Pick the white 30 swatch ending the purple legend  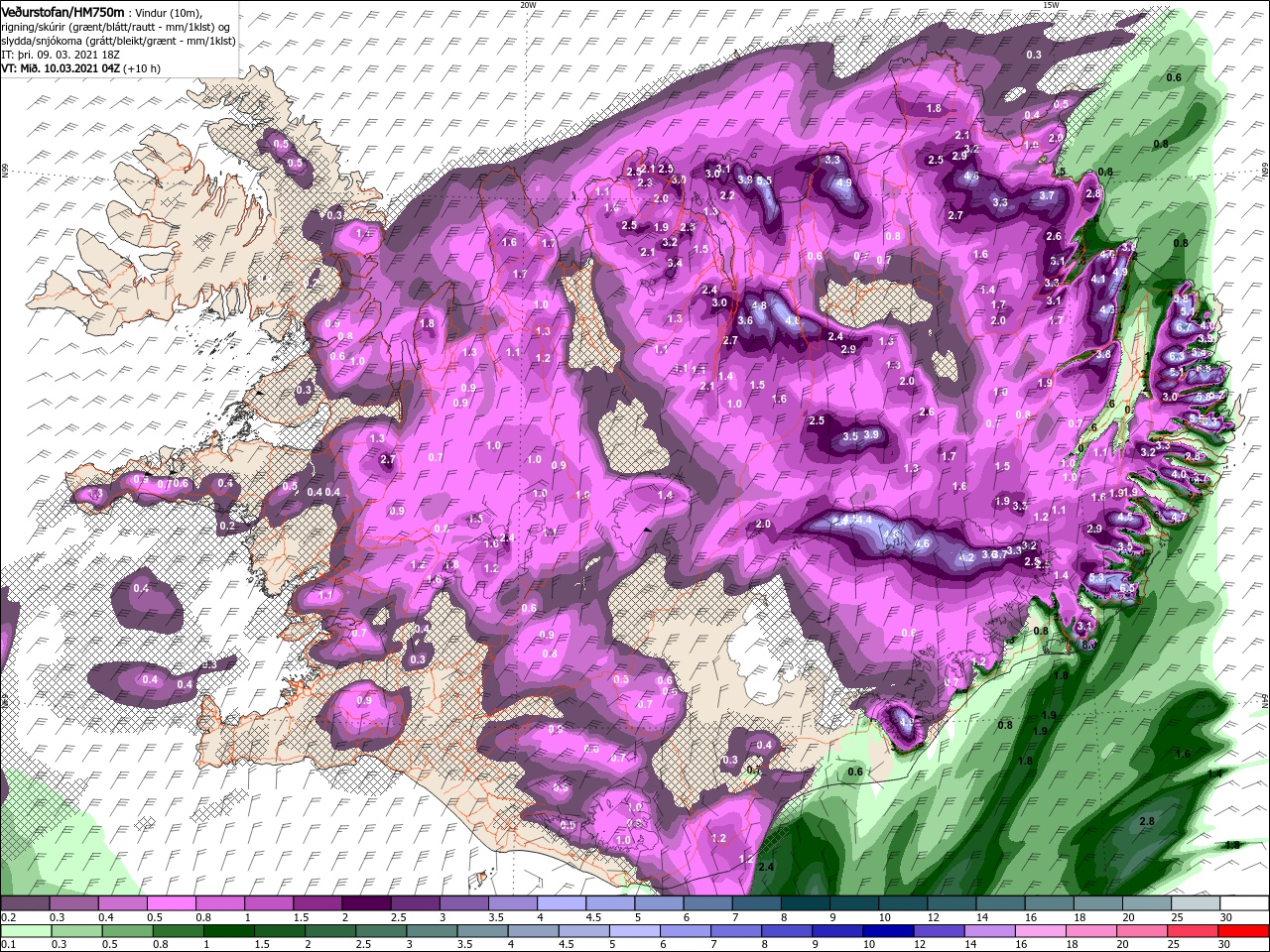[1243, 903]
